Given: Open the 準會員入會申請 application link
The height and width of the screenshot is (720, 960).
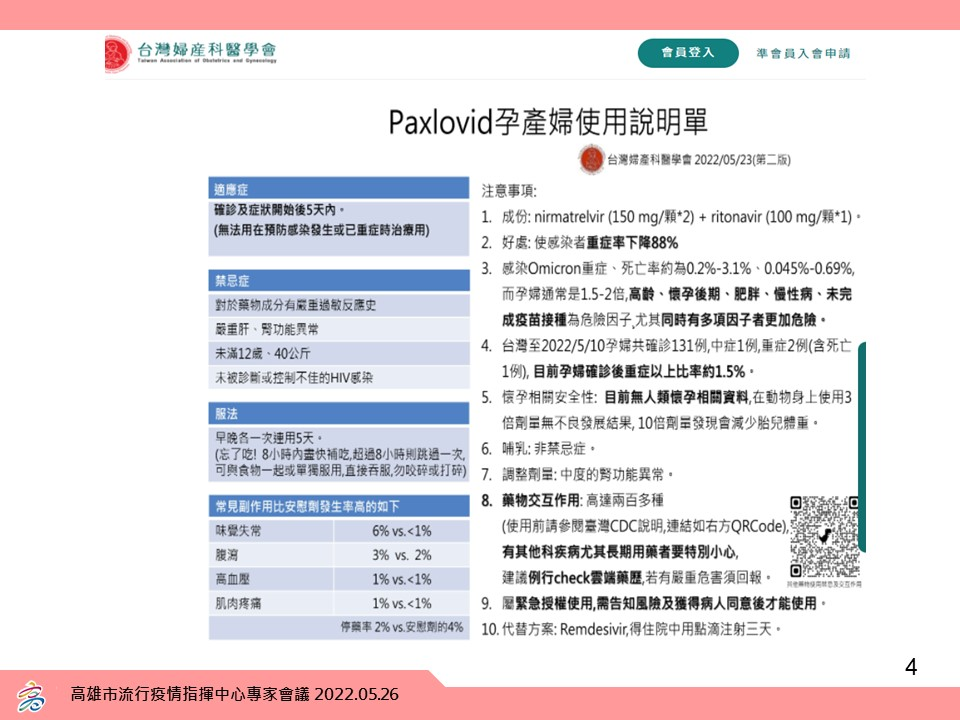Looking at the screenshot, I should tap(803, 54).
